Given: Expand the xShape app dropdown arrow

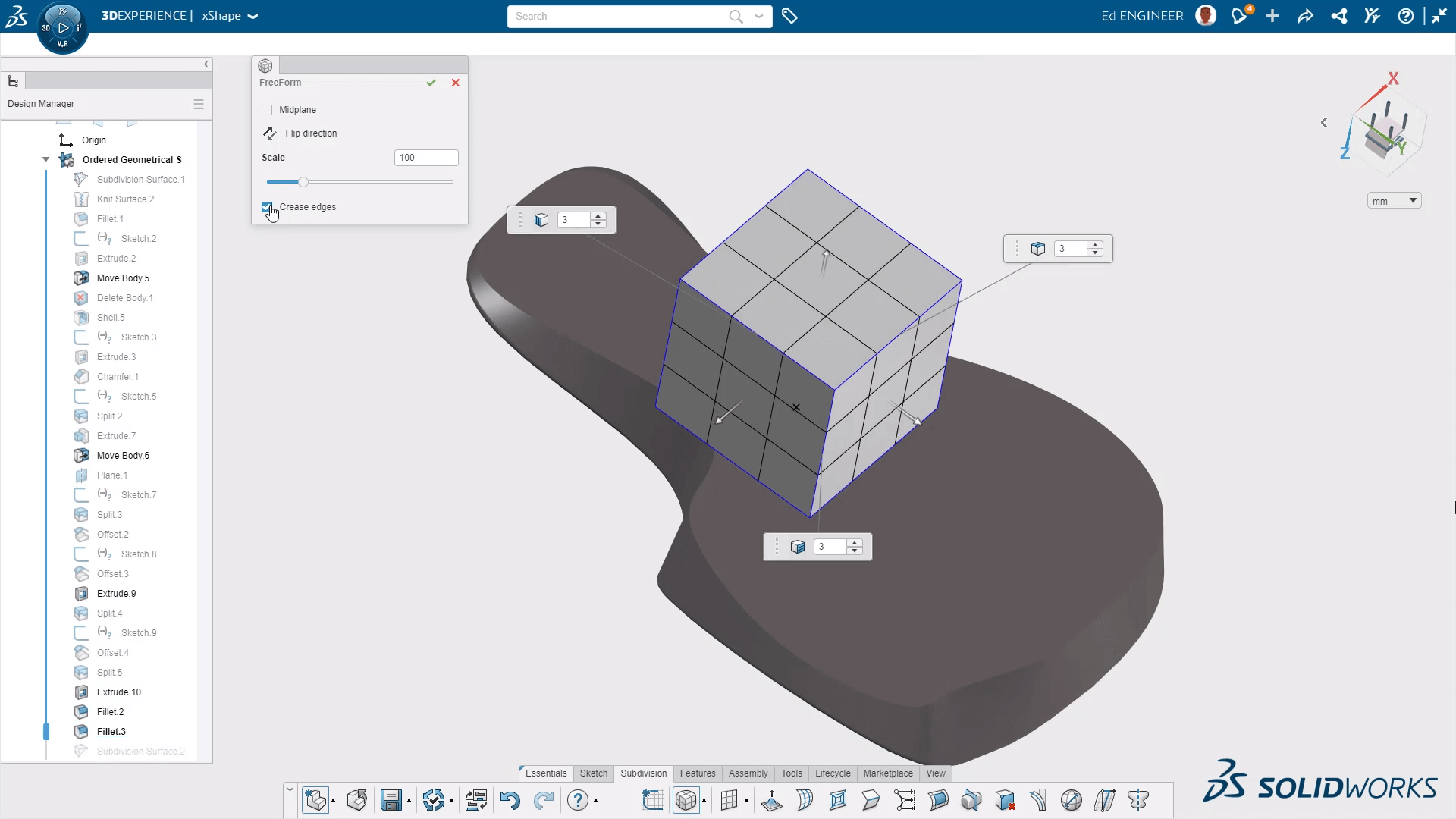Looking at the screenshot, I should click(x=253, y=16).
